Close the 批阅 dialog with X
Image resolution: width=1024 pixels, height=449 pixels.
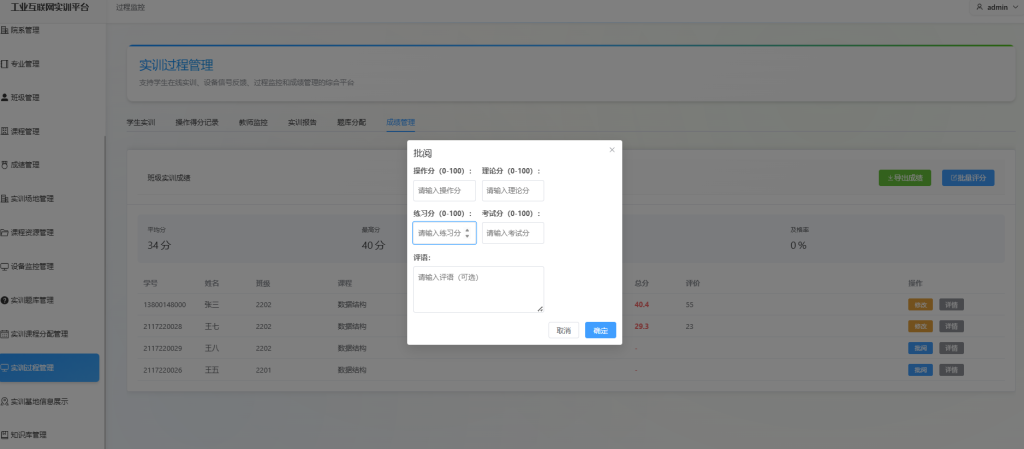pos(612,150)
